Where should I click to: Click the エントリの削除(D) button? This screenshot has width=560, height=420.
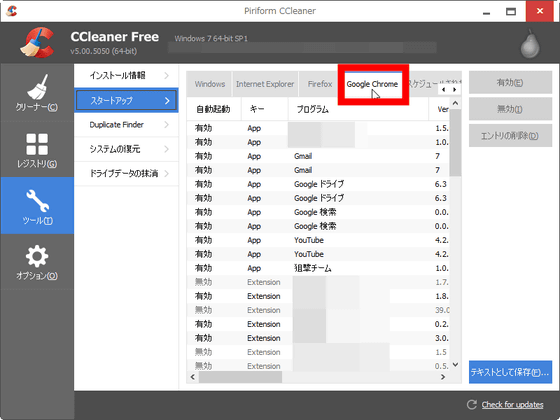[510, 136]
